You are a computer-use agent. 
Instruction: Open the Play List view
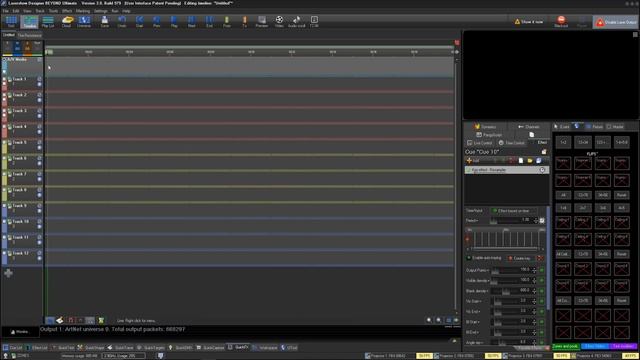[48, 22]
